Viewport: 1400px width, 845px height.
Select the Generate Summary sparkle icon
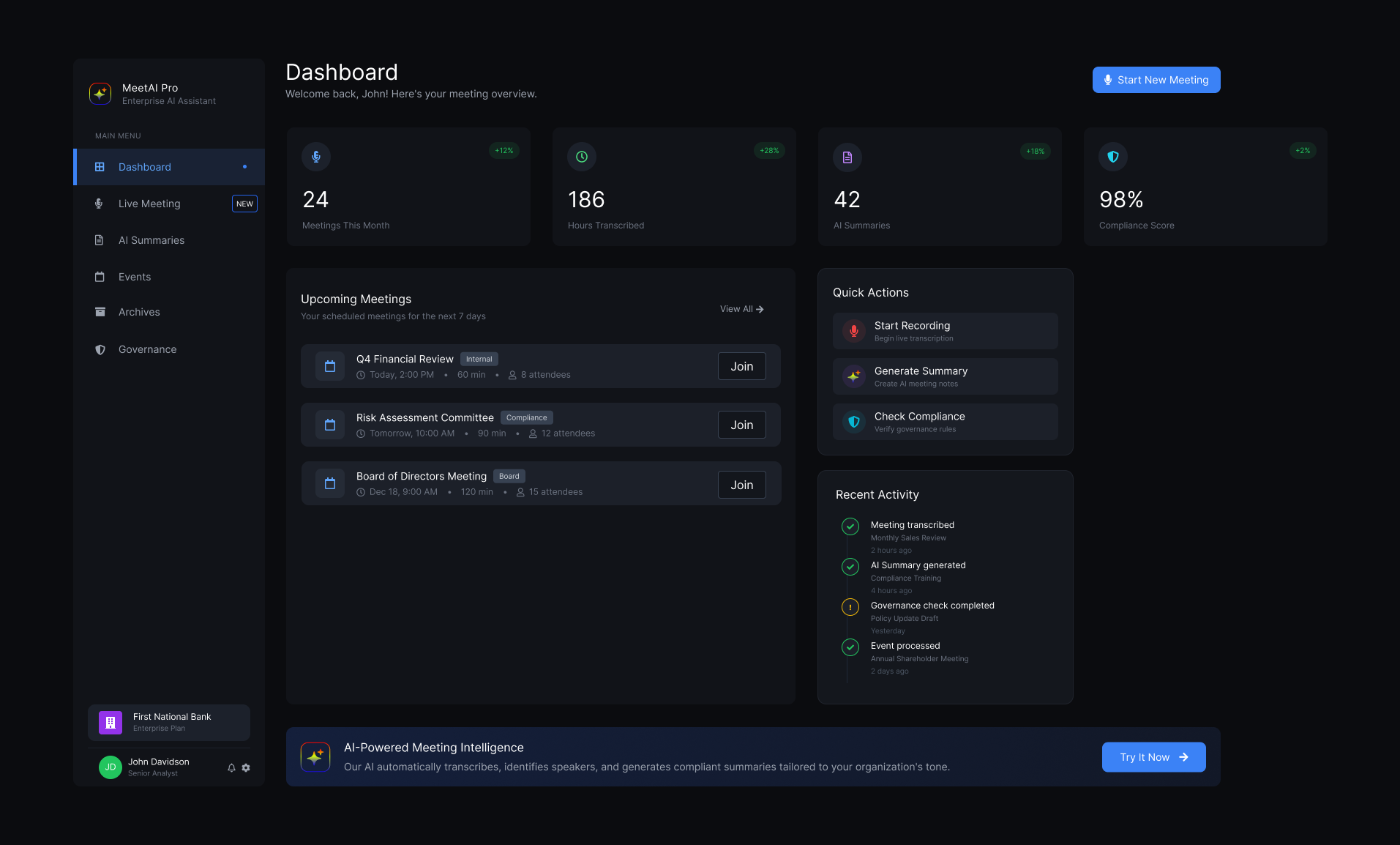pos(853,376)
